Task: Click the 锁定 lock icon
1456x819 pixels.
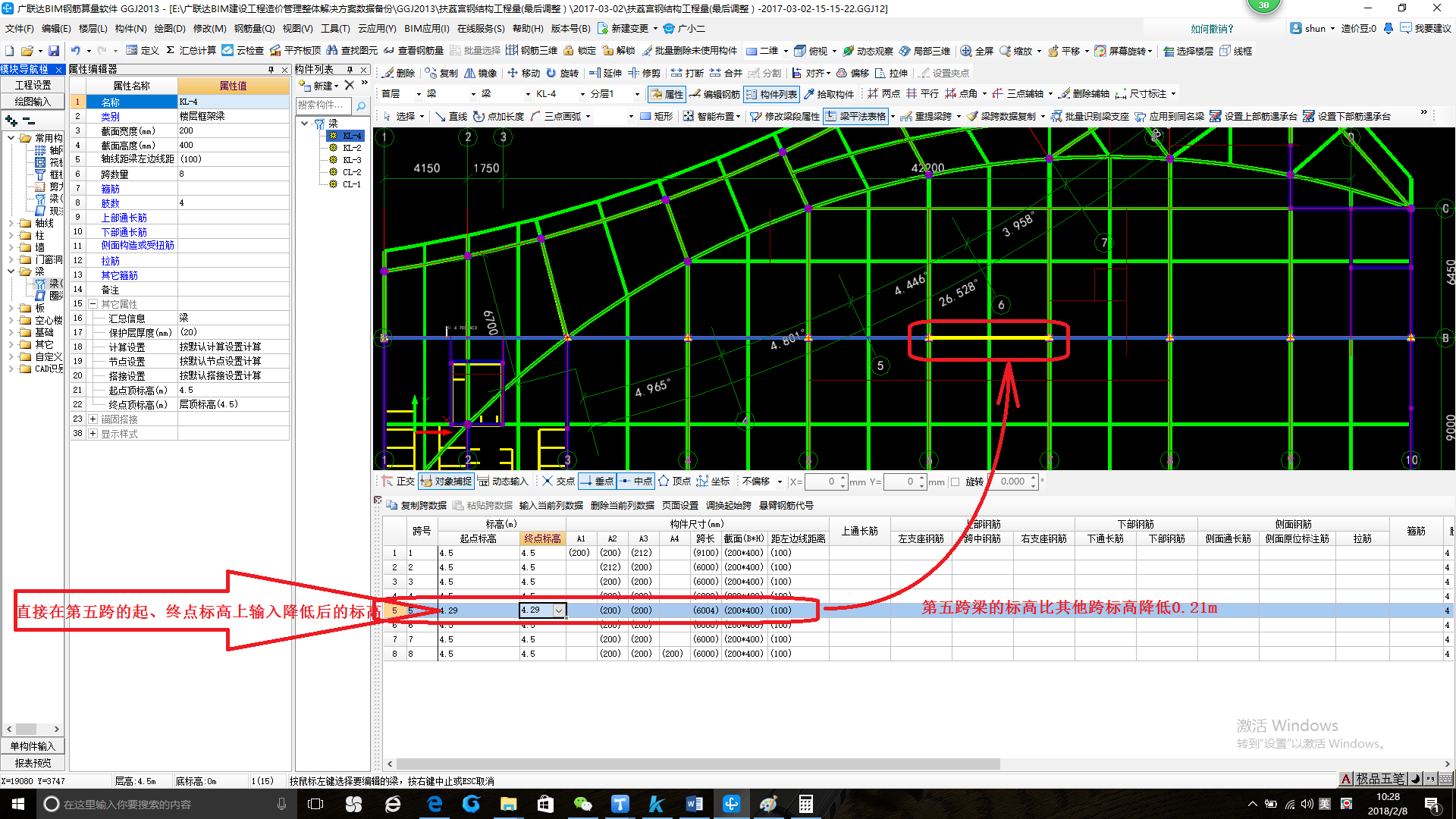Action: pyautogui.click(x=579, y=51)
